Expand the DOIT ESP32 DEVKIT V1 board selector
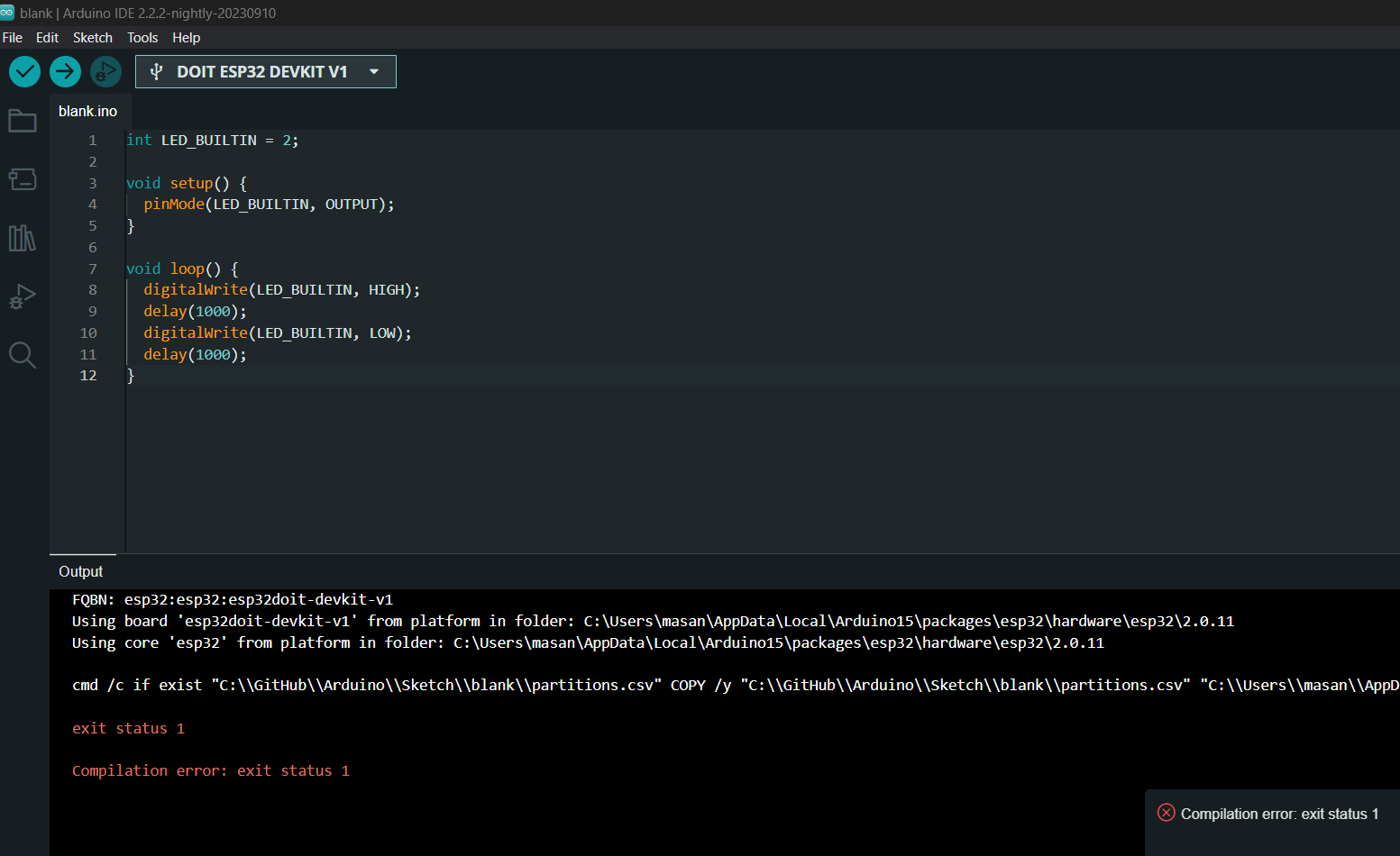This screenshot has height=856, width=1400. tap(261, 72)
